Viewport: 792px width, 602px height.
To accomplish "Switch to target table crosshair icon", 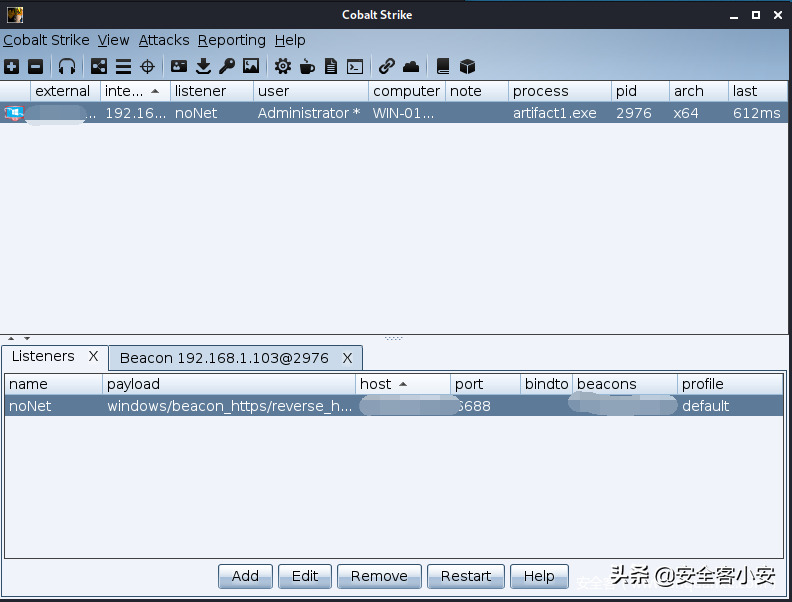I will pyautogui.click(x=147, y=66).
